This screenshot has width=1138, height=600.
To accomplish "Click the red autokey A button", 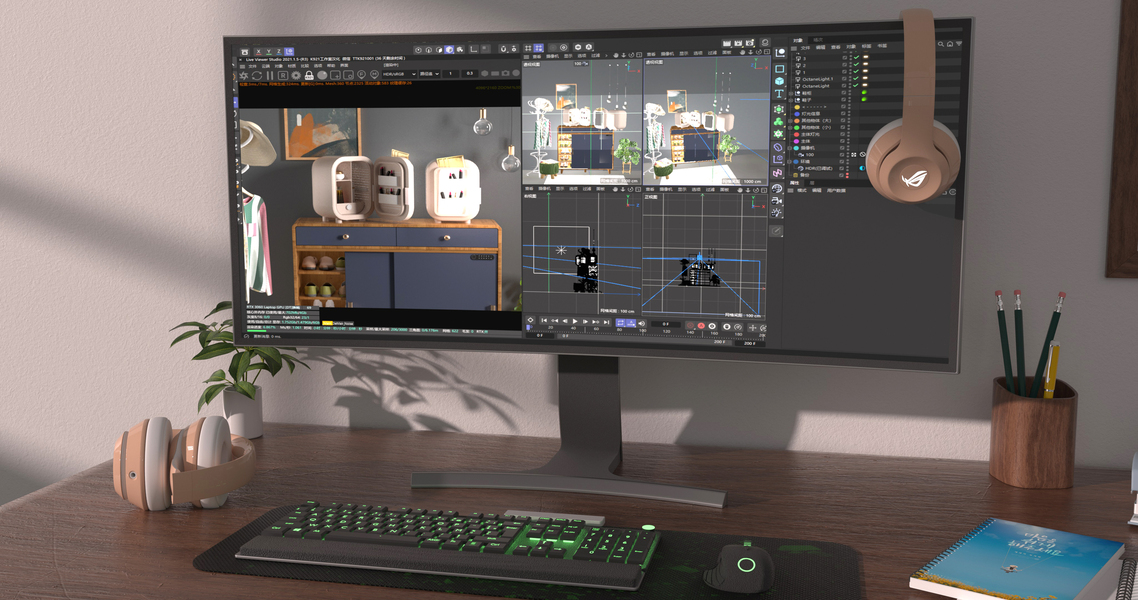I will pyautogui.click(x=701, y=326).
